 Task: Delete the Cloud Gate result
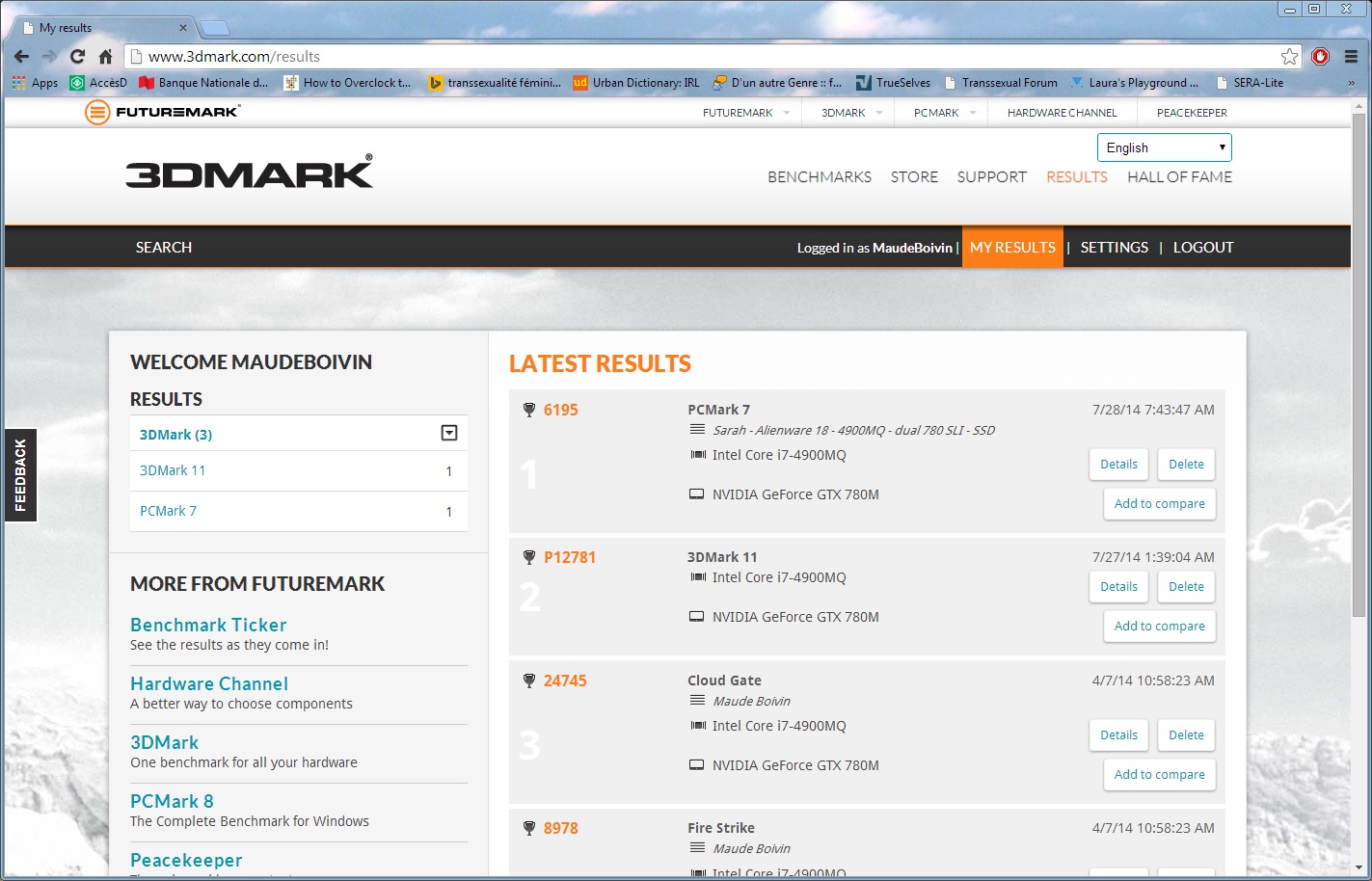click(x=1186, y=735)
